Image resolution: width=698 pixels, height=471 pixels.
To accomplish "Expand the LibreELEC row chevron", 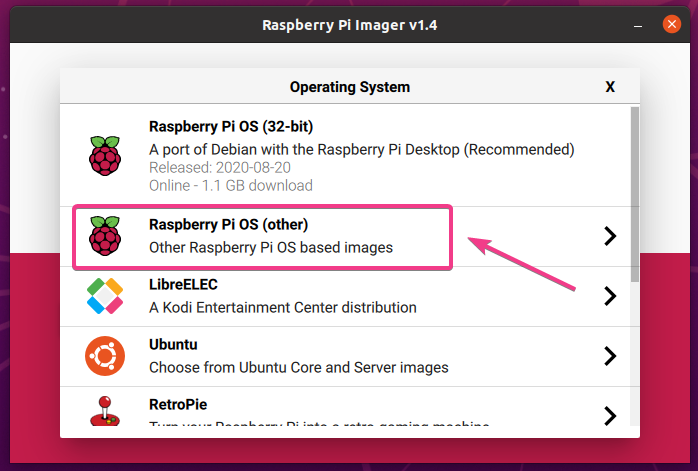I will click(610, 296).
